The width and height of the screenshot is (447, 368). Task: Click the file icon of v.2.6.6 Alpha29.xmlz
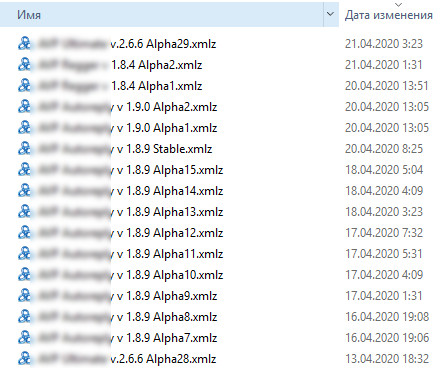point(24,44)
